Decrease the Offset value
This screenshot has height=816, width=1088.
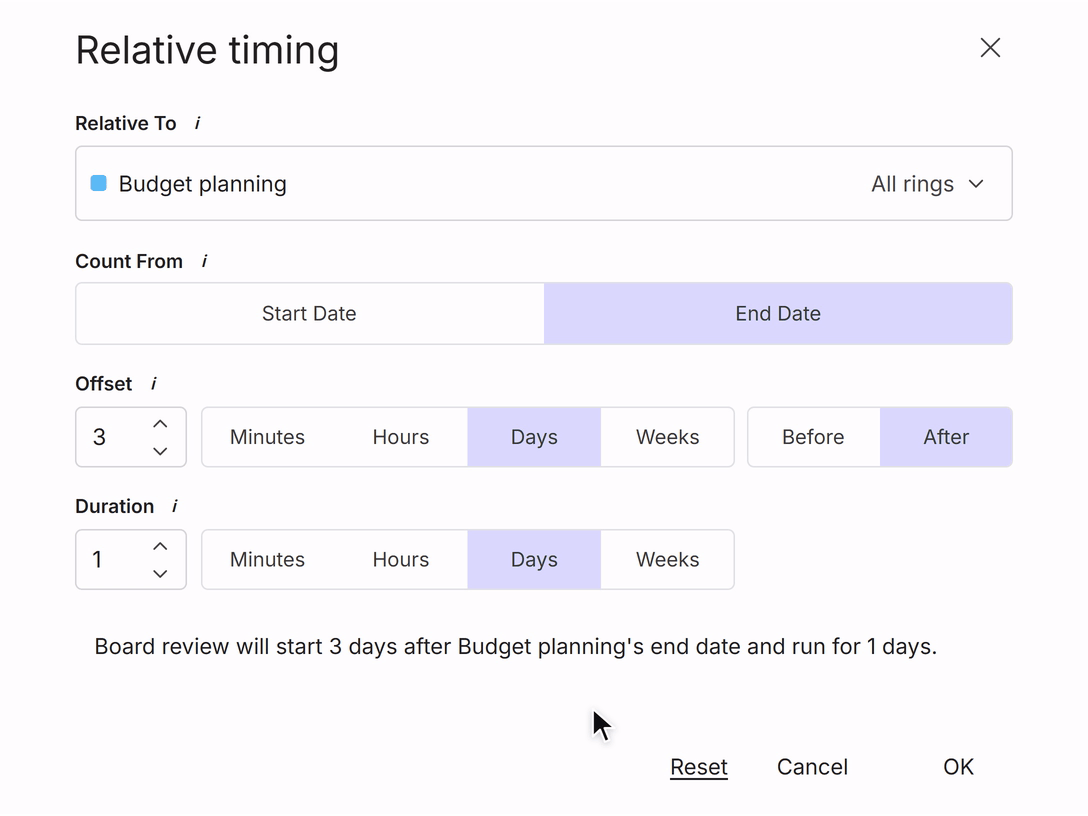160,451
